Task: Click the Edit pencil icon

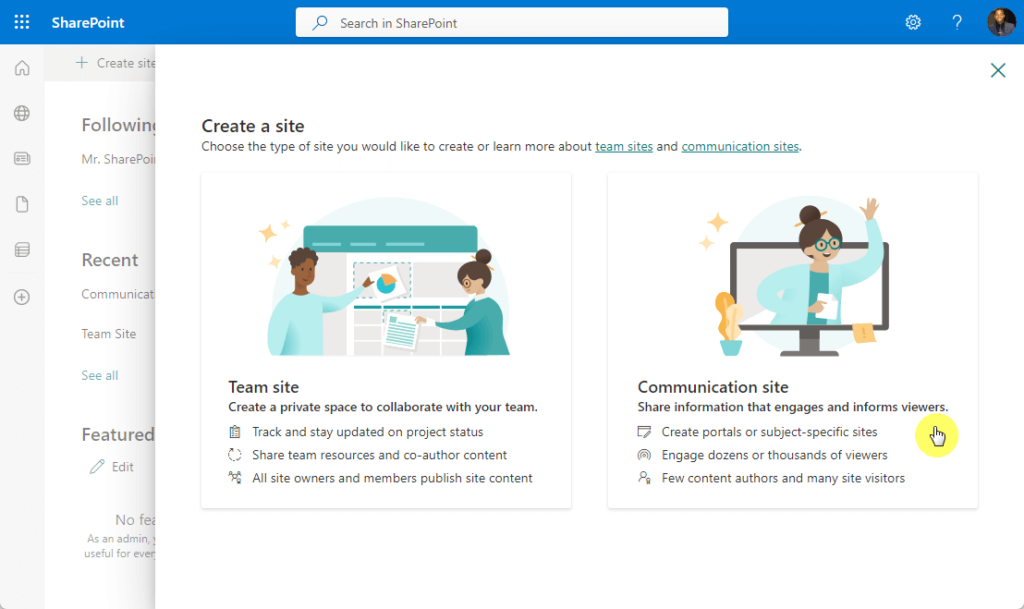Action: point(97,467)
